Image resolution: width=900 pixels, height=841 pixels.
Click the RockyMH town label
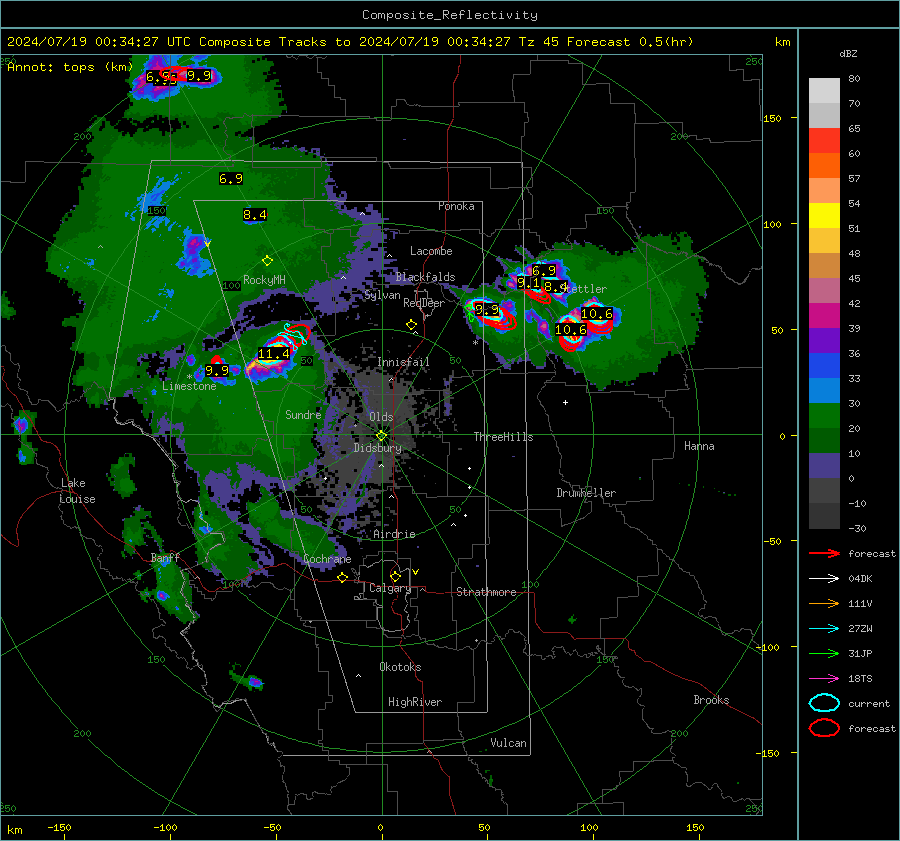264,280
